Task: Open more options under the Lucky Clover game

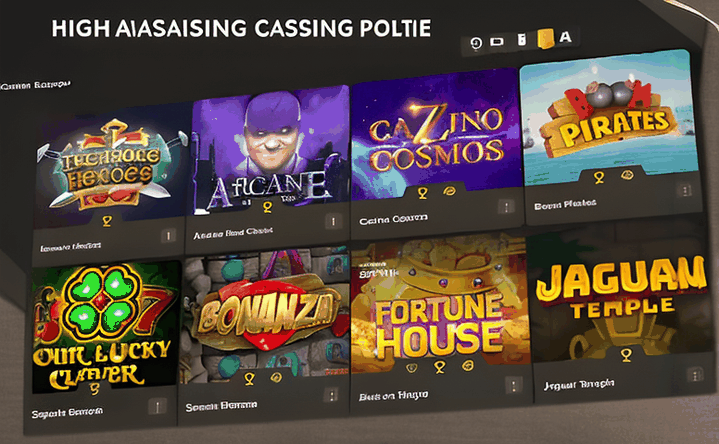Action: [x=158, y=407]
